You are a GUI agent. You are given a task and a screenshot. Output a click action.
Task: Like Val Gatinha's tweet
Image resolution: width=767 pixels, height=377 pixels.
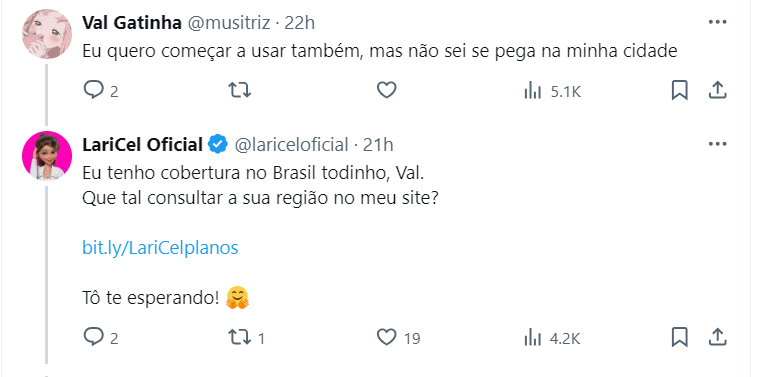(386, 90)
